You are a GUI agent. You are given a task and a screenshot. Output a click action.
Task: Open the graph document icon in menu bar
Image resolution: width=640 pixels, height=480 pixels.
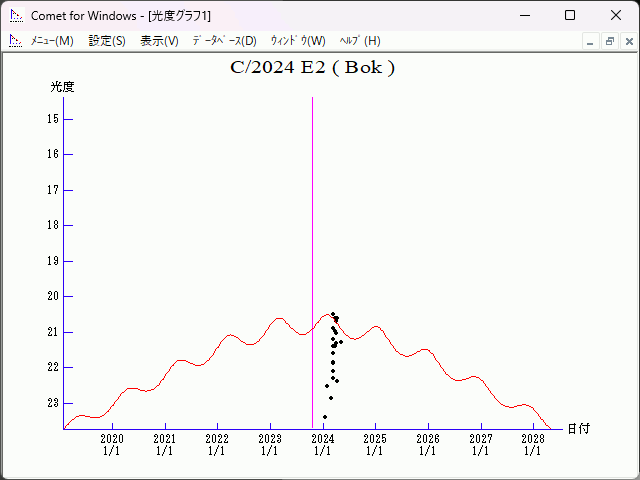pos(15,41)
